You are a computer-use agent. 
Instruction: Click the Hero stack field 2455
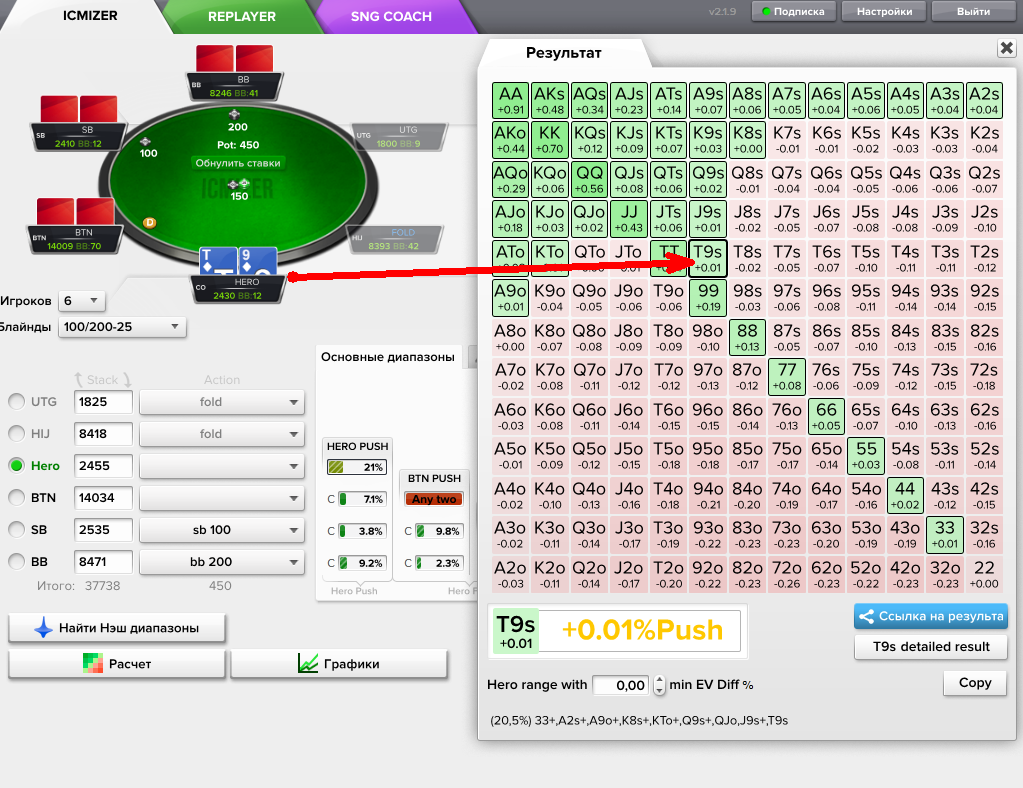103,466
